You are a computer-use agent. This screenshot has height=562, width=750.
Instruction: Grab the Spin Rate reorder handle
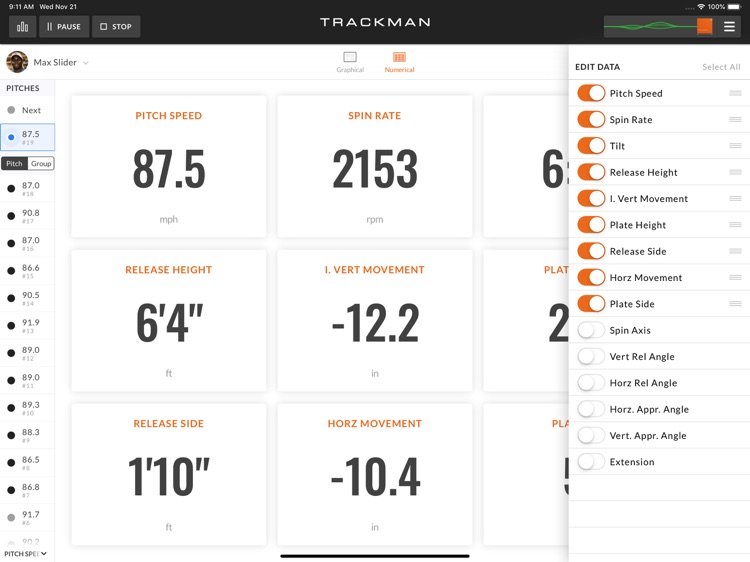(735, 119)
